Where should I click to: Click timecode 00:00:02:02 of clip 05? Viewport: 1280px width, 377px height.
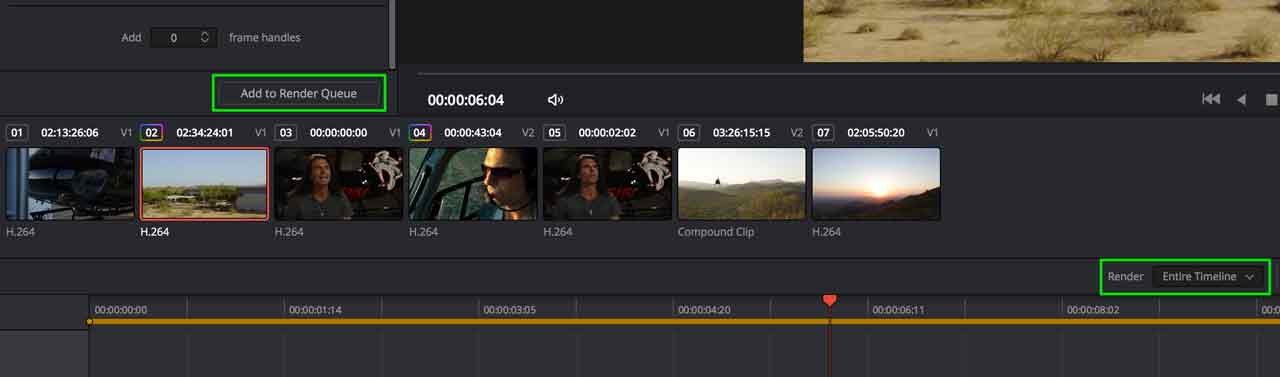point(607,132)
